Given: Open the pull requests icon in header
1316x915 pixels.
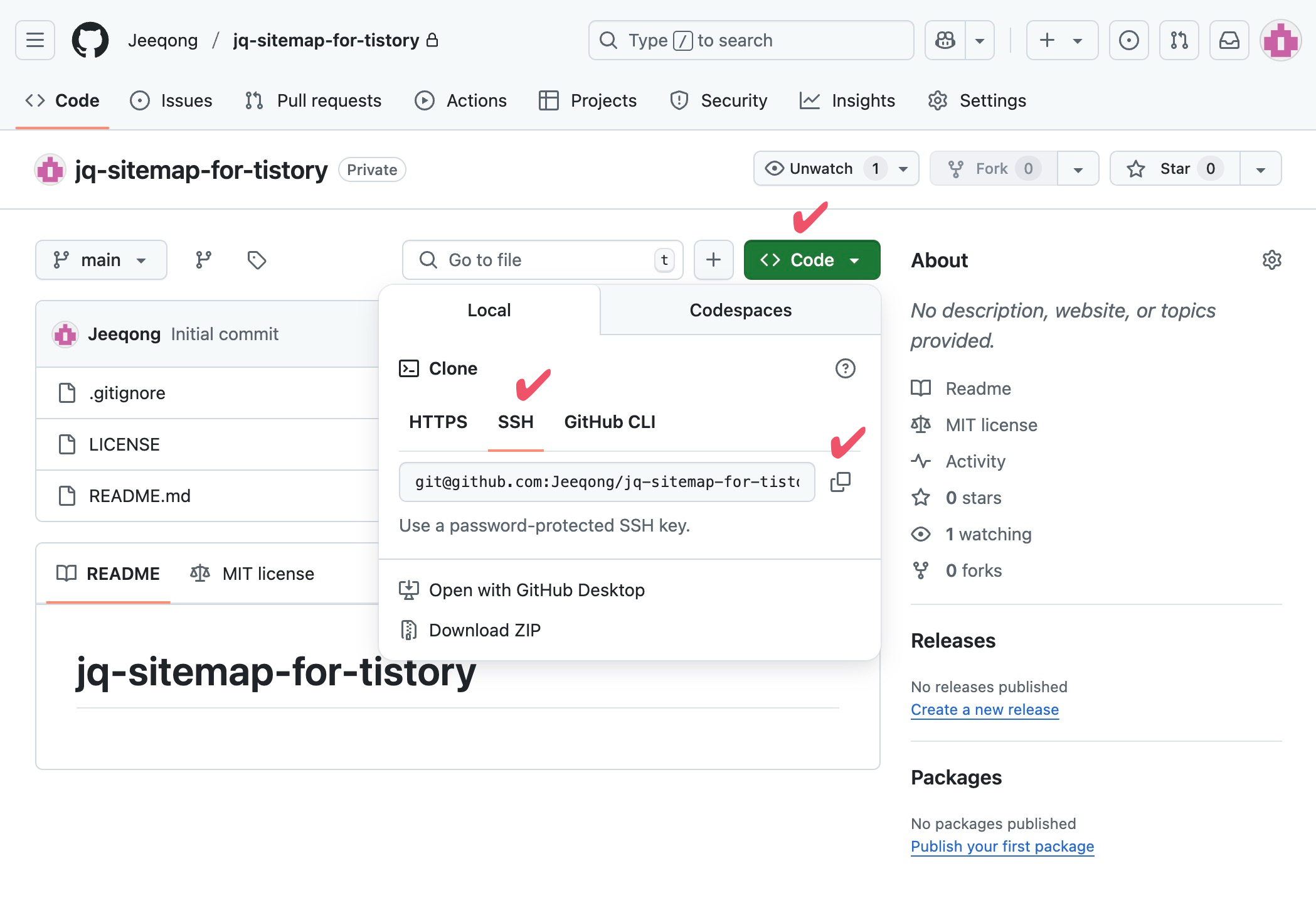Looking at the screenshot, I should coord(1179,40).
